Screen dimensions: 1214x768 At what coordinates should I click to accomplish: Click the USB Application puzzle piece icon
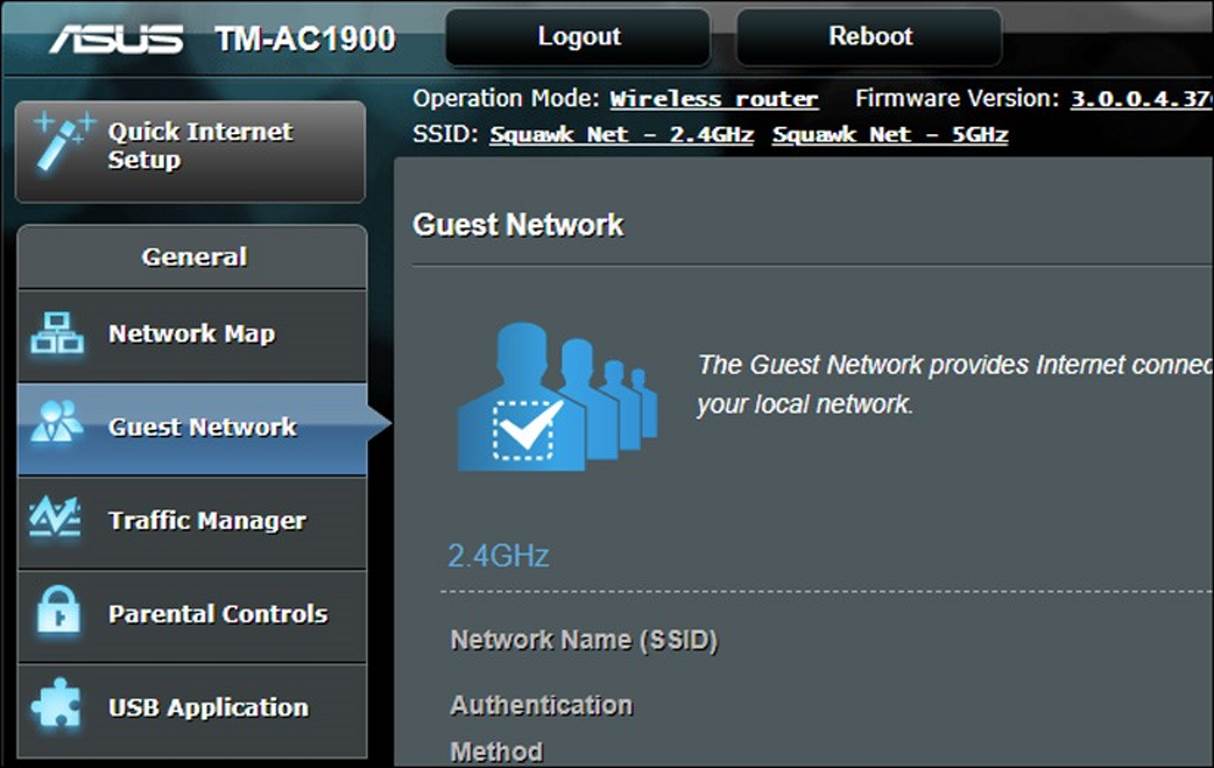click(57, 706)
